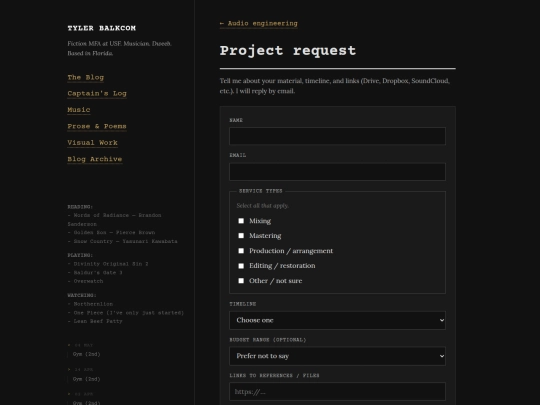Open the Tyler Balkcom site title
The image size is (540, 405).
[x=102, y=28]
